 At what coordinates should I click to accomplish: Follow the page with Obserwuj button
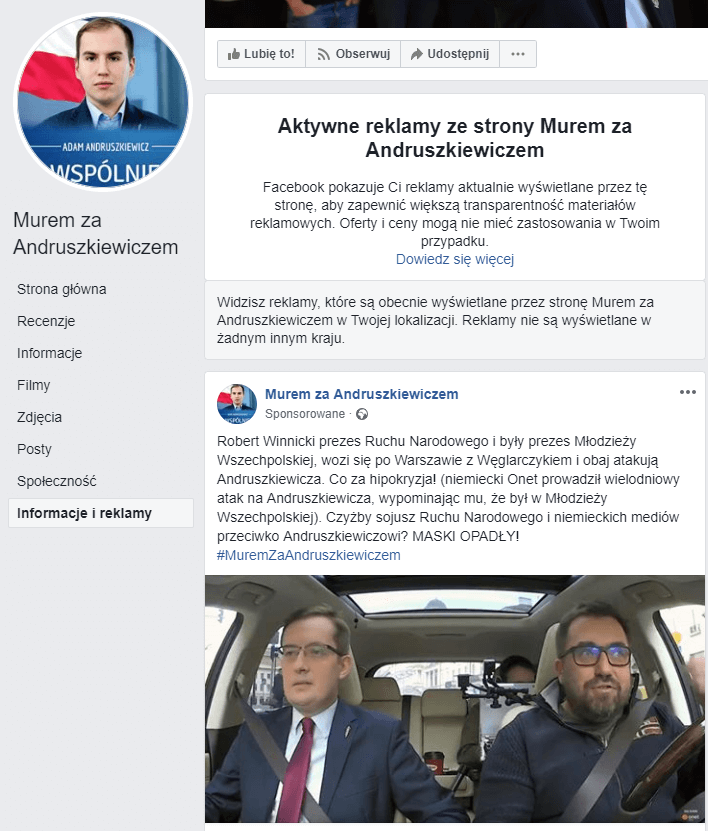(x=353, y=54)
